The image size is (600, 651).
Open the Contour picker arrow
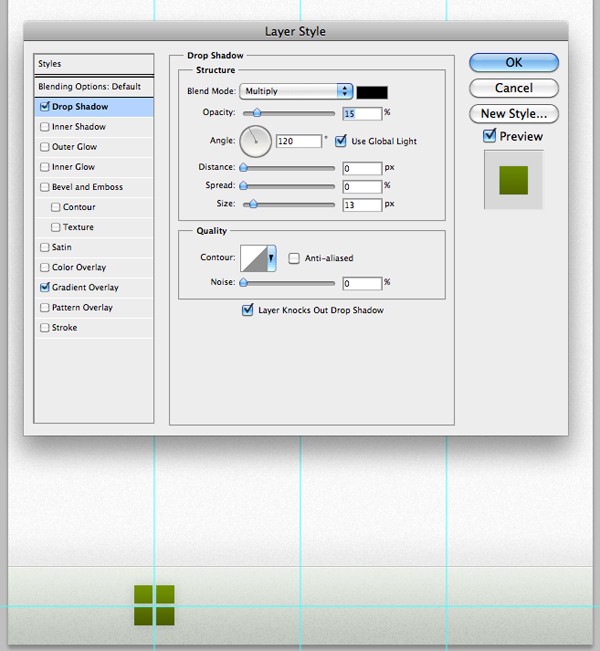[x=271, y=258]
